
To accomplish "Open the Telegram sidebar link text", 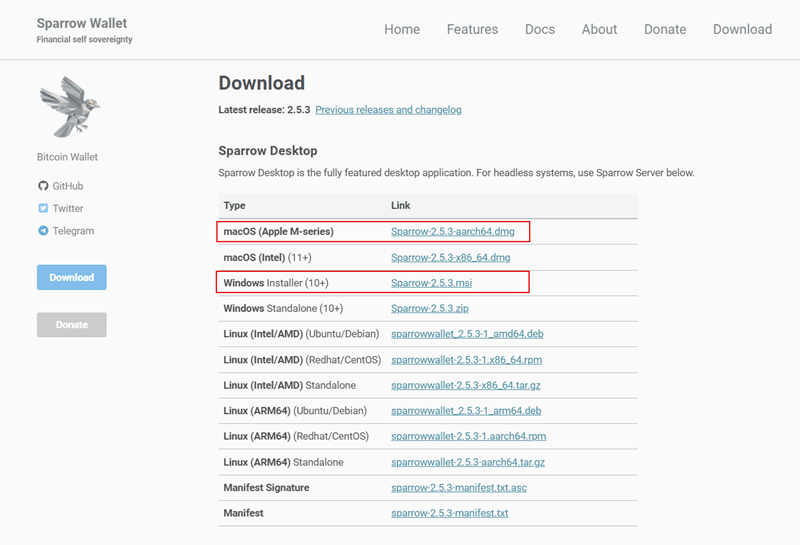I will point(73,231).
